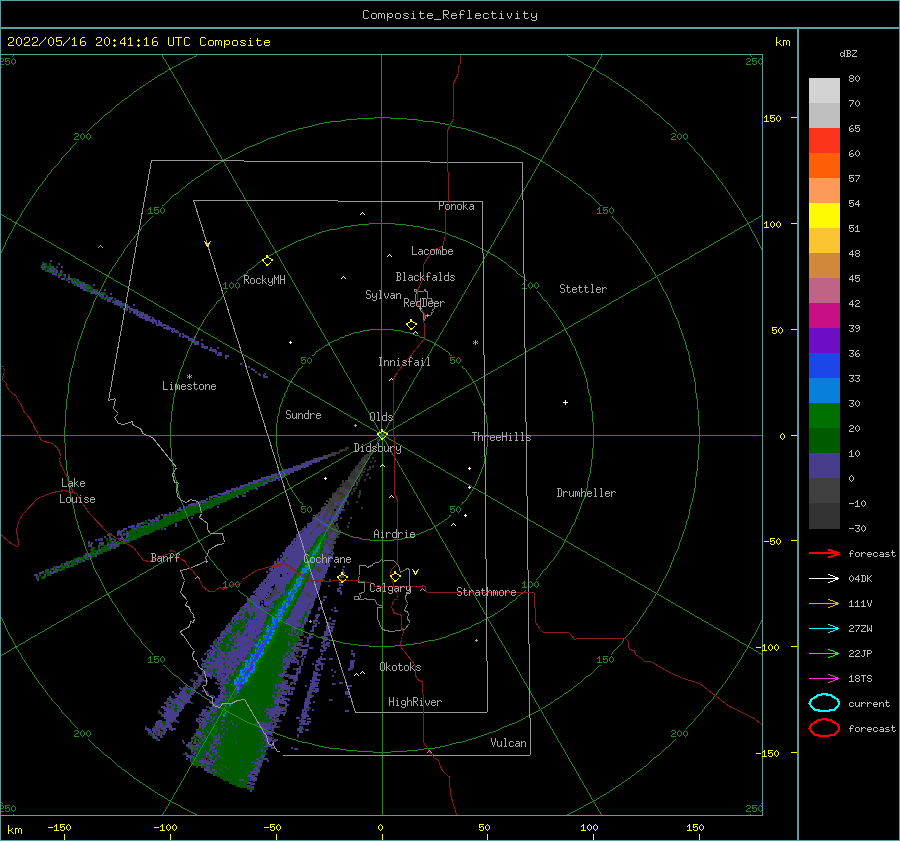This screenshot has width=900, height=841.
Task: Click the Lake Louise label
Action: click(77, 491)
